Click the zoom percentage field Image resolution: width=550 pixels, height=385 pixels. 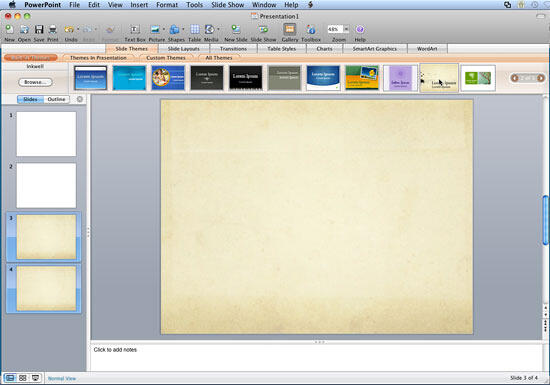(x=335, y=29)
